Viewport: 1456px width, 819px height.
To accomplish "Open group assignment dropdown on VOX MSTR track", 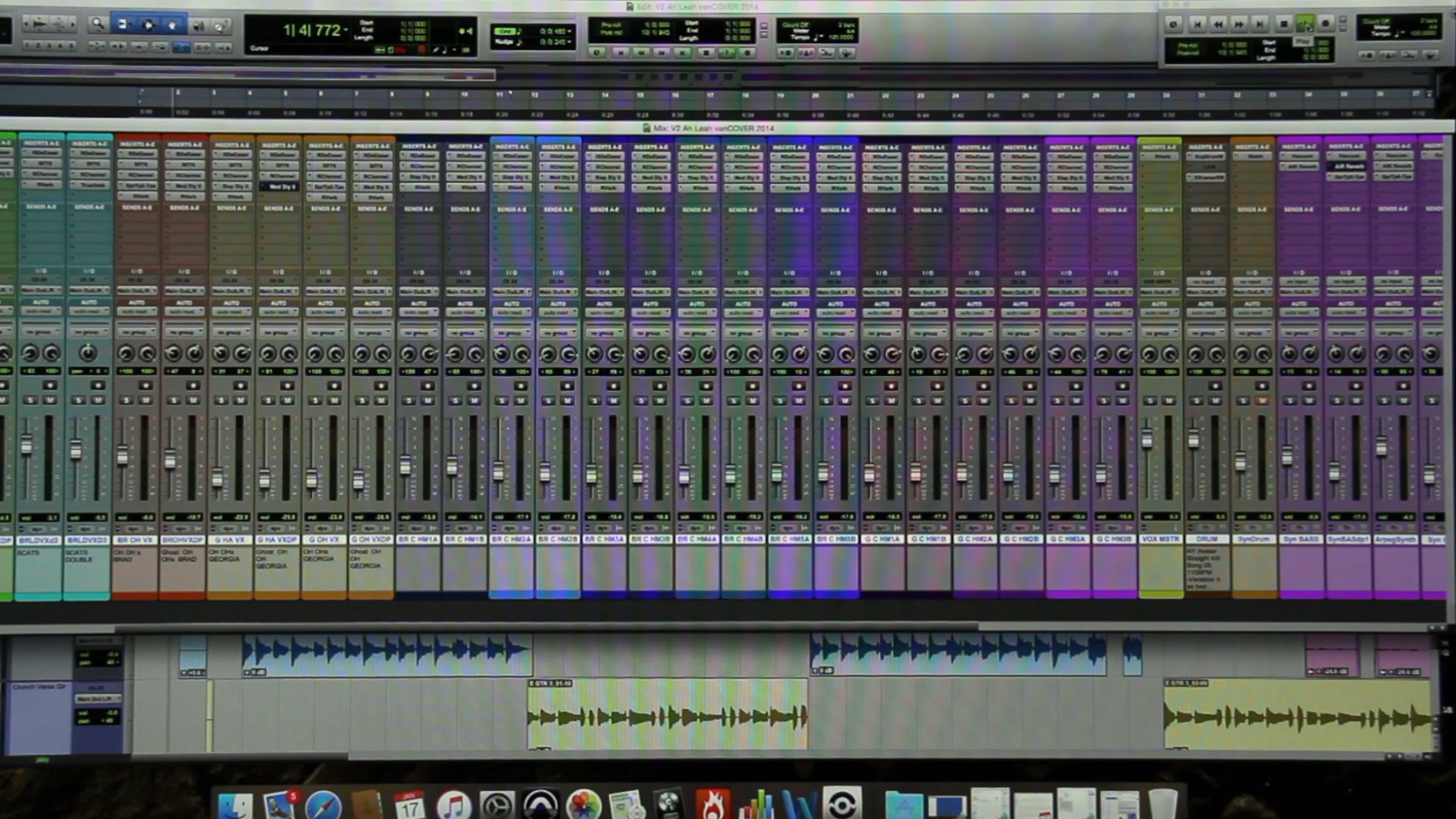I will [x=1159, y=332].
